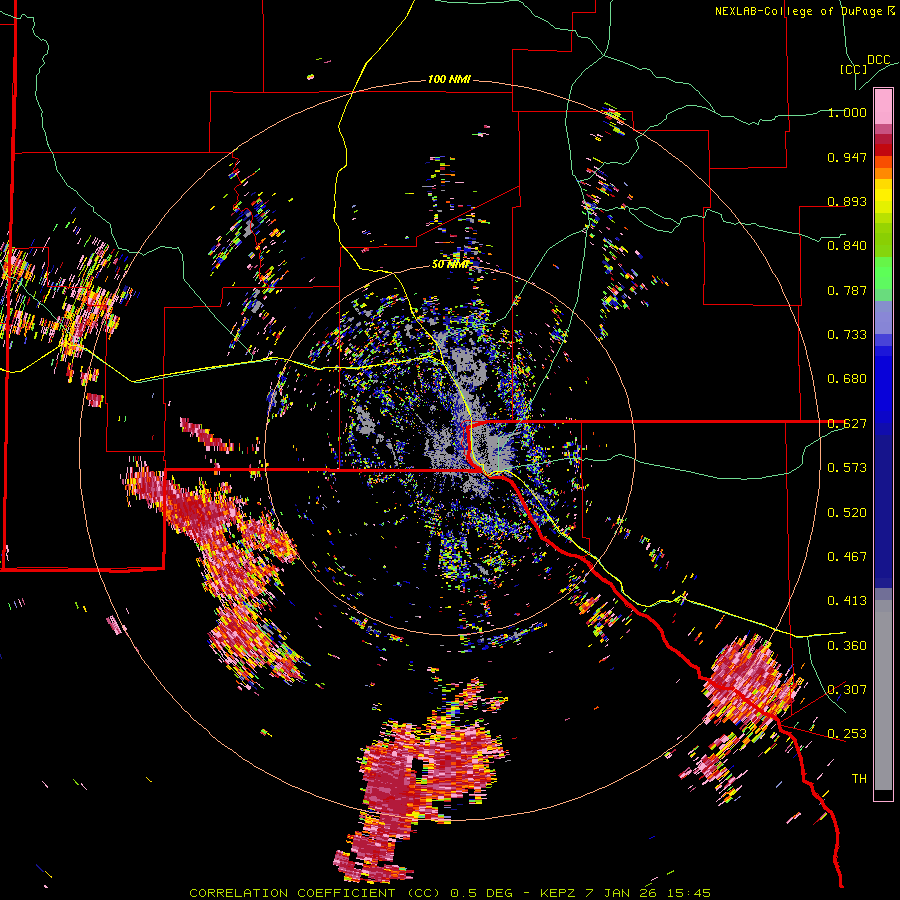This screenshot has height=900, width=900.
Task: Click the 0.253 color scale value
Action: (x=847, y=734)
